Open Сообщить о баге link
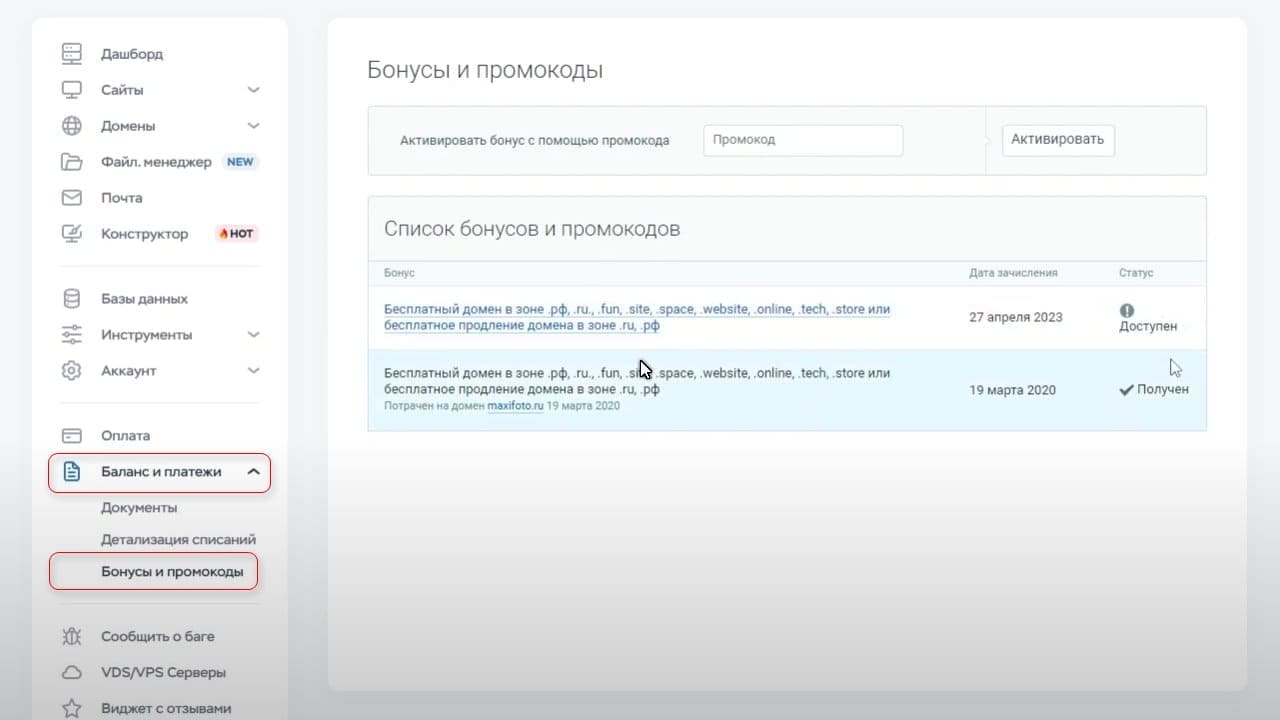1280x720 pixels. tap(158, 636)
